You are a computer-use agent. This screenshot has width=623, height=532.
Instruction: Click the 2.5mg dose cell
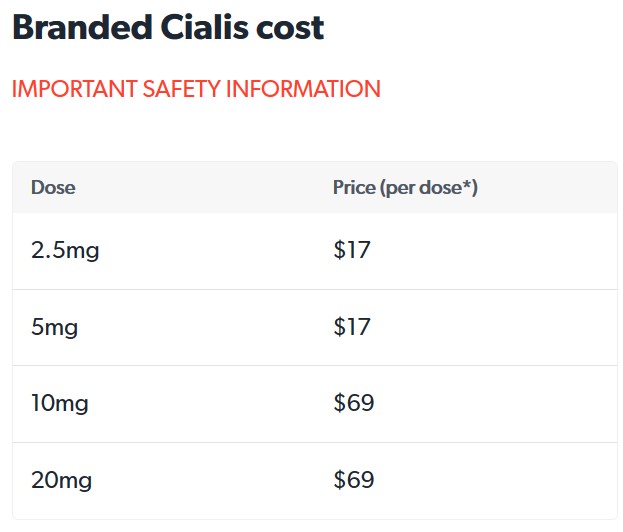tap(65, 251)
